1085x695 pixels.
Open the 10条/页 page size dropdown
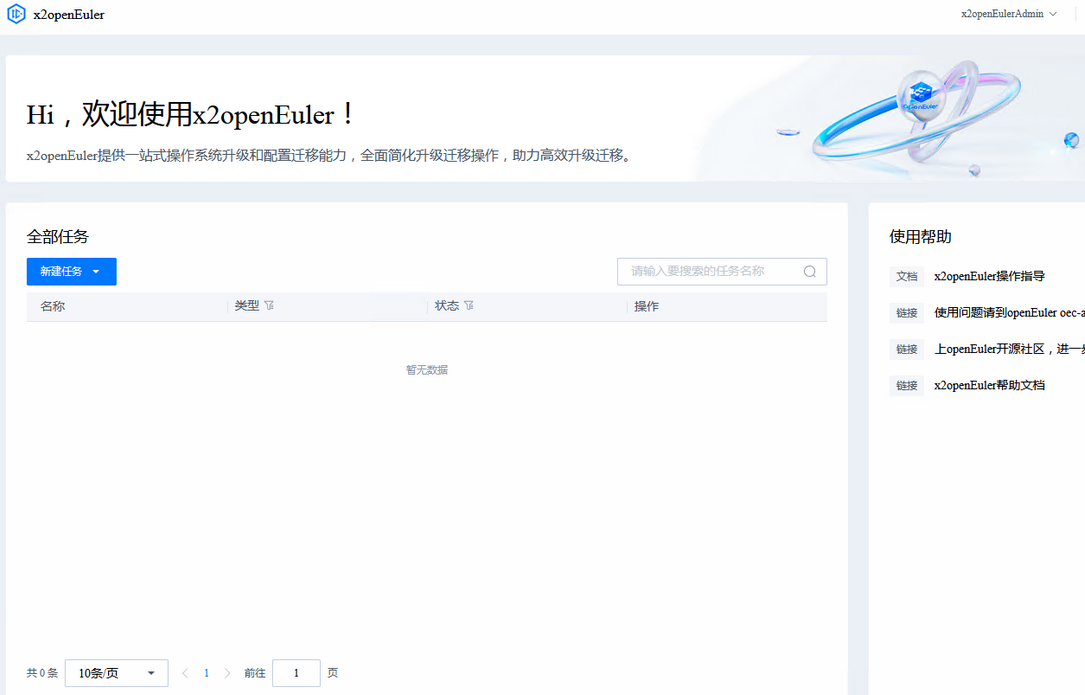click(116, 673)
